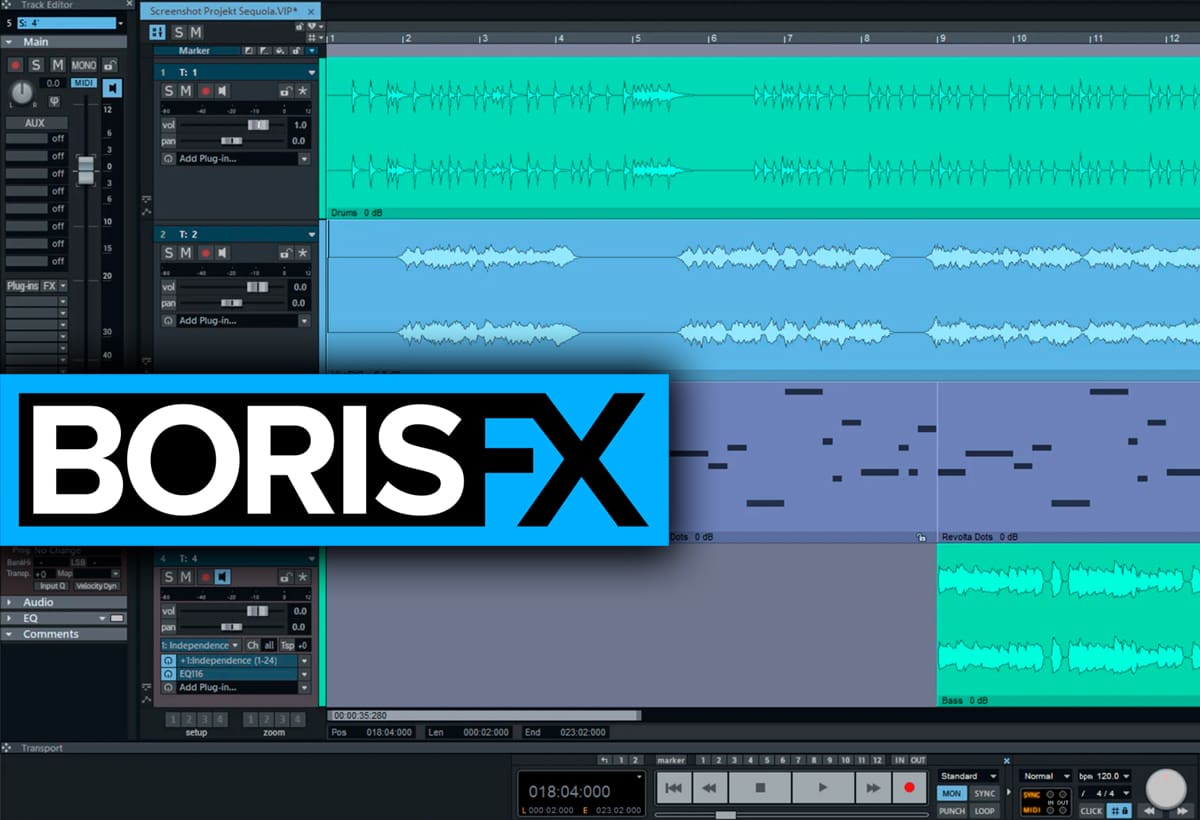1200x820 pixels.
Task: Lock track 2 with the padlock icon
Action: 285,253
